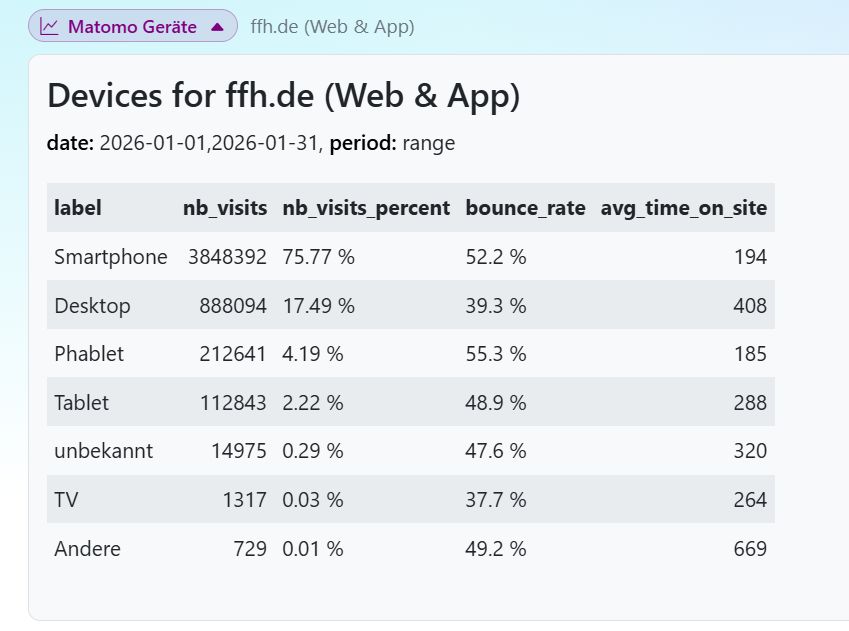Screen dimensions: 849x631
Task: Click the Devices for ffh.de heading
Action: [x=283, y=96]
